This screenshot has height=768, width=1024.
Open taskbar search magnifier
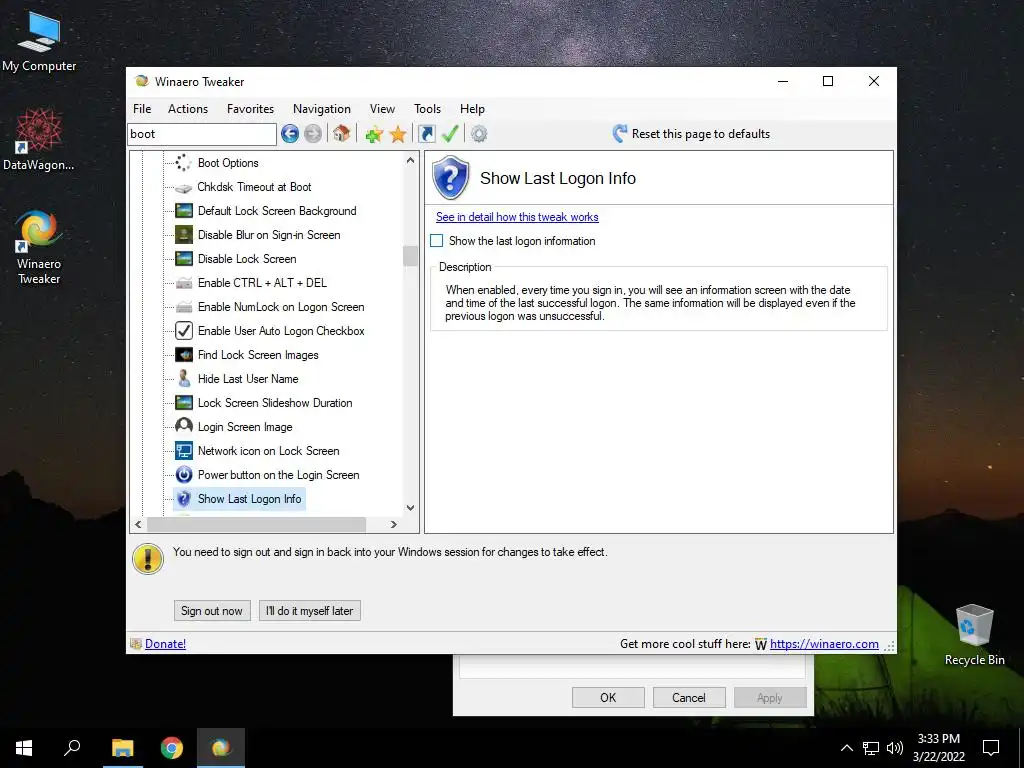(72, 748)
